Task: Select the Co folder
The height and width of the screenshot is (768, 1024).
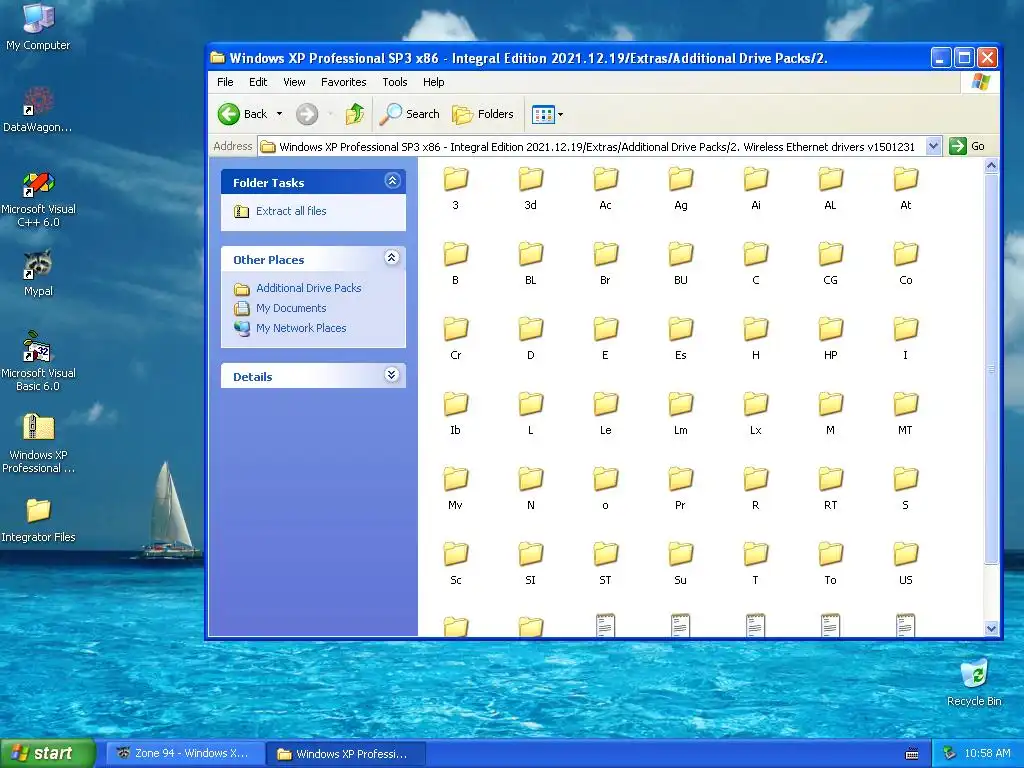Action: click(x=905, y=263)
